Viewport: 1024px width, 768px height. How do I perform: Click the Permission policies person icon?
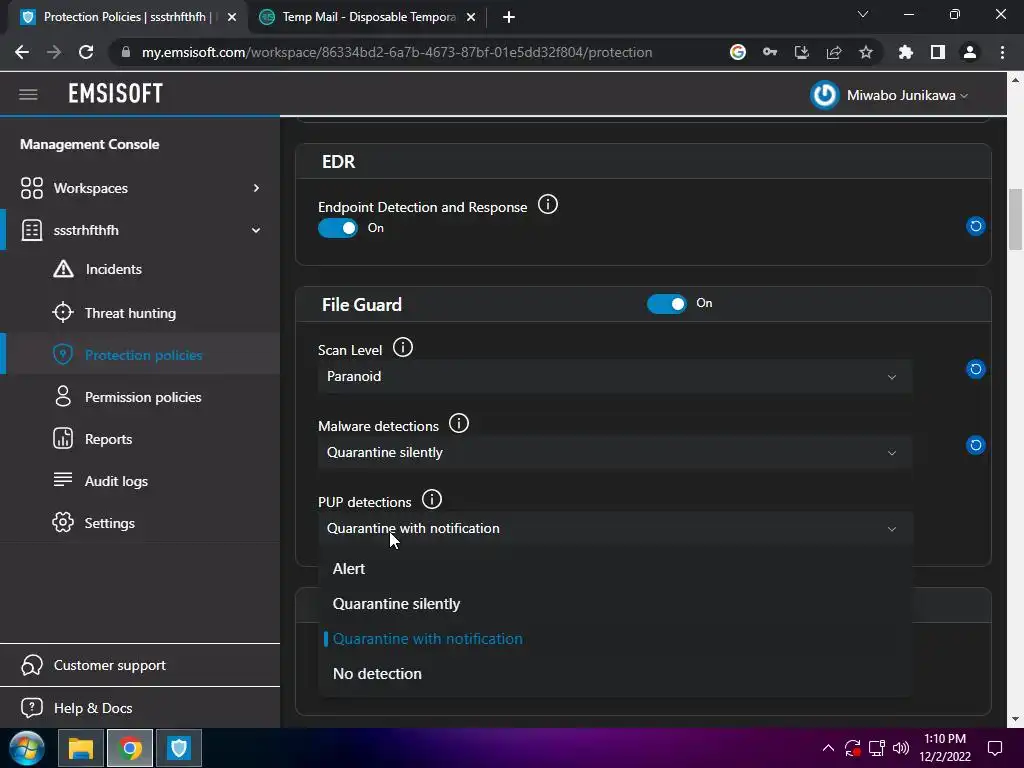[63, 396]
